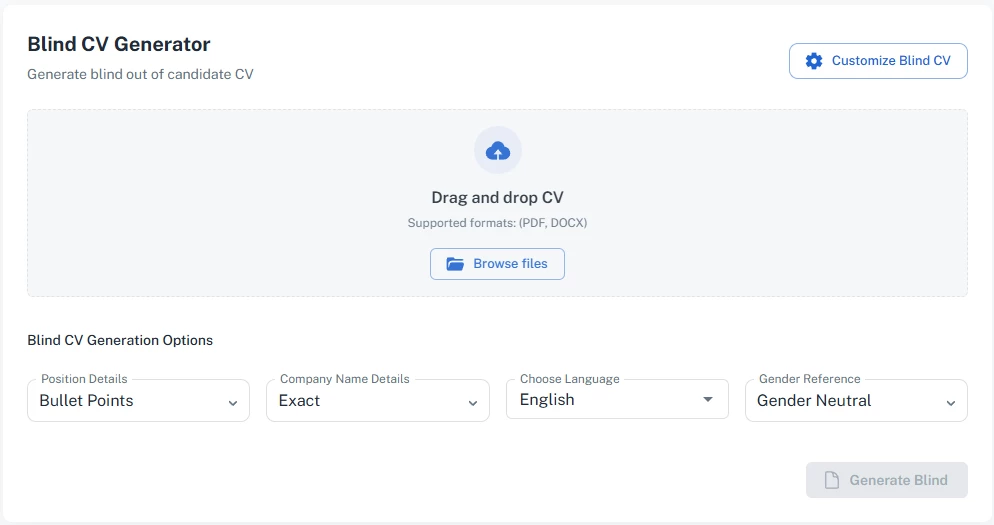
Task: Click the triangle arrow in Choose Language
Action: pyautogui.click(x=708, y=400)
